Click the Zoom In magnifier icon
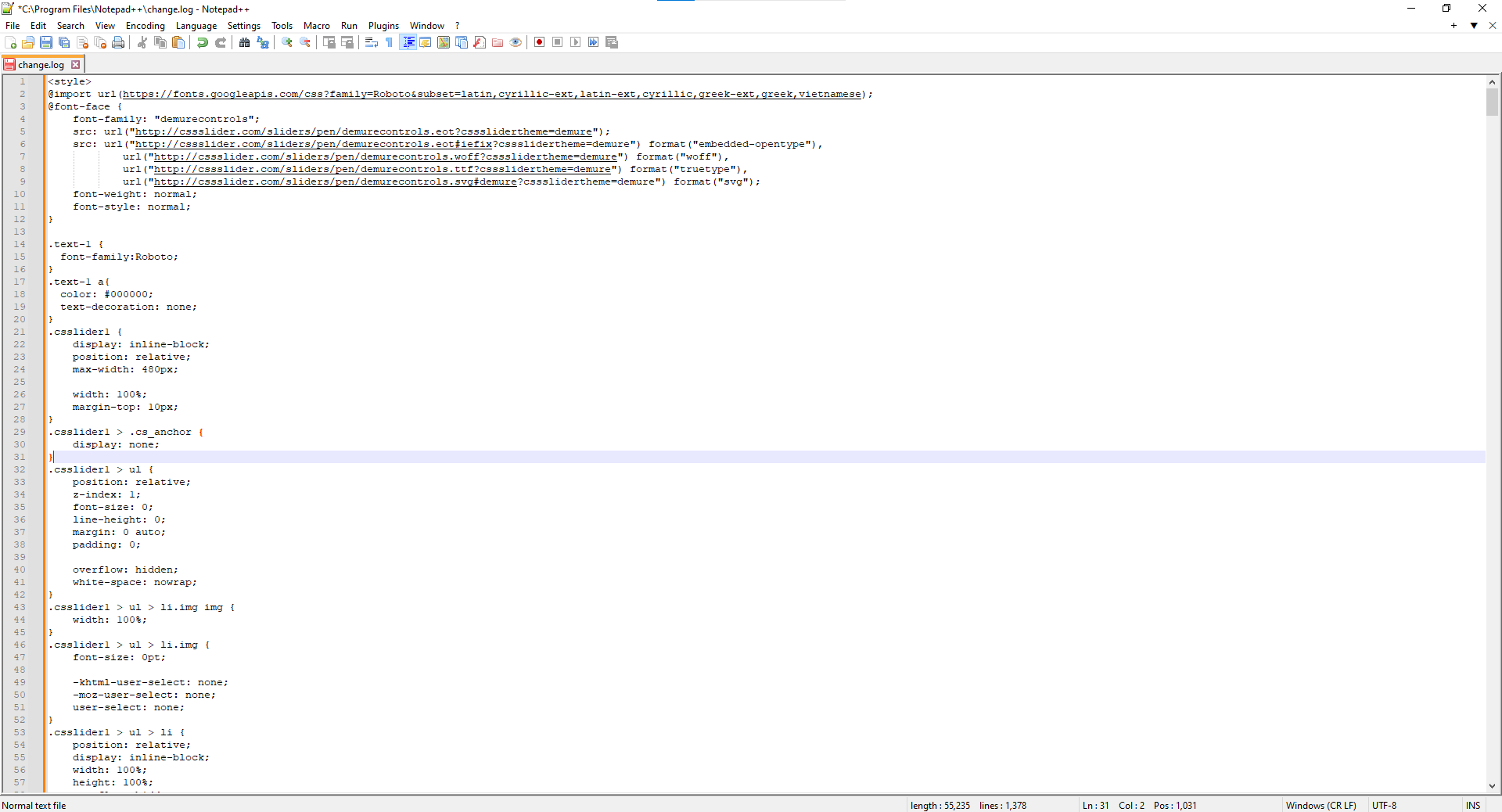Image resolution: width=1502 pixels, height=812 pixels. (x=287, y=42)
